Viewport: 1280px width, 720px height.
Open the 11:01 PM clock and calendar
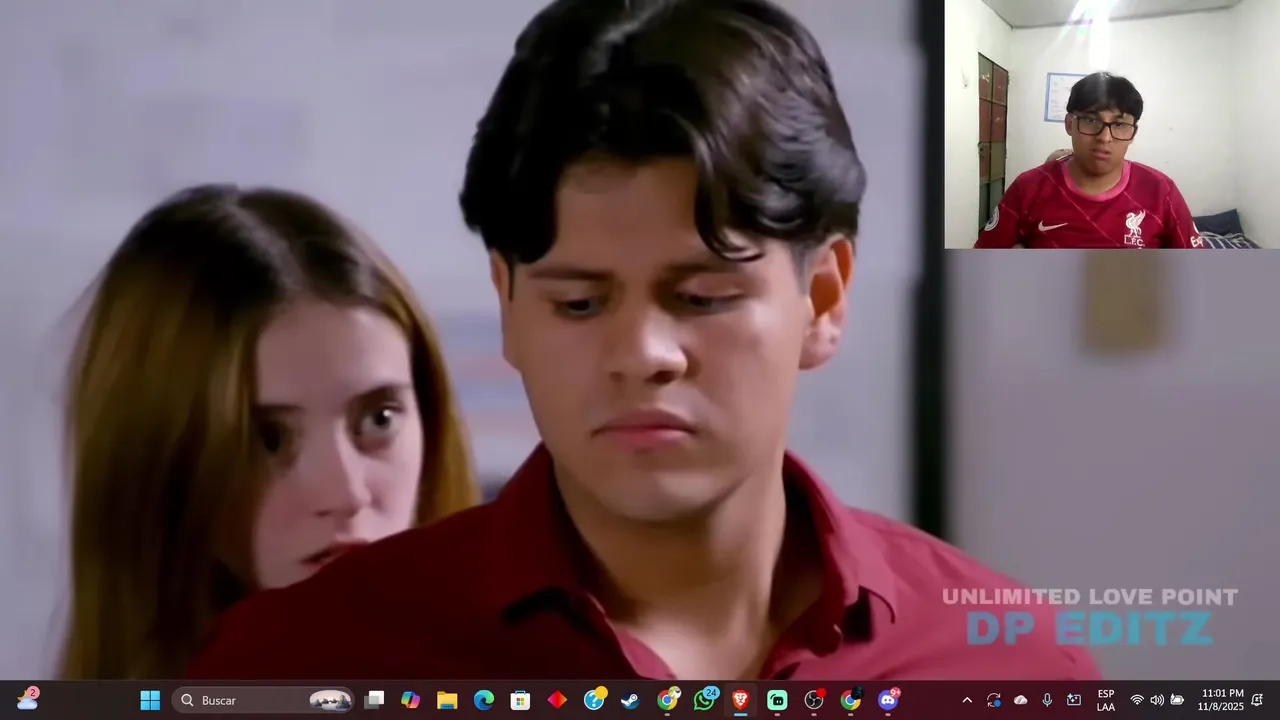1222,700
